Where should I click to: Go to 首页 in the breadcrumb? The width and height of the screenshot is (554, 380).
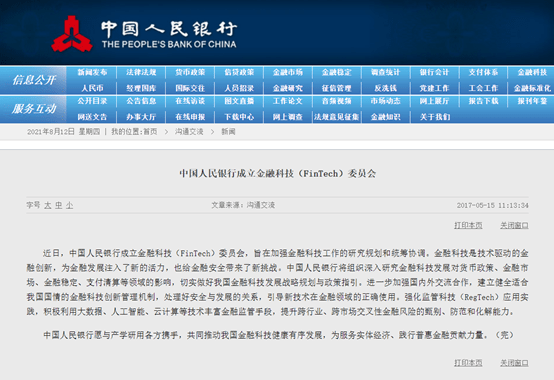click(x=150, y=132)
